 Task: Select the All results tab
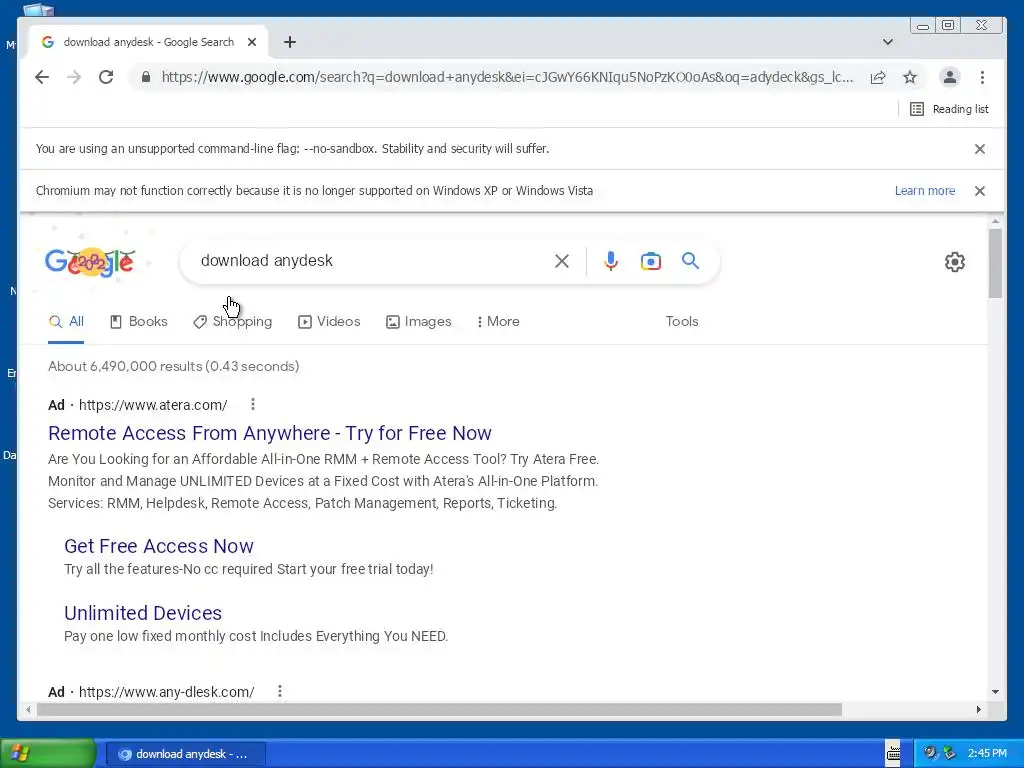[66, 321]
